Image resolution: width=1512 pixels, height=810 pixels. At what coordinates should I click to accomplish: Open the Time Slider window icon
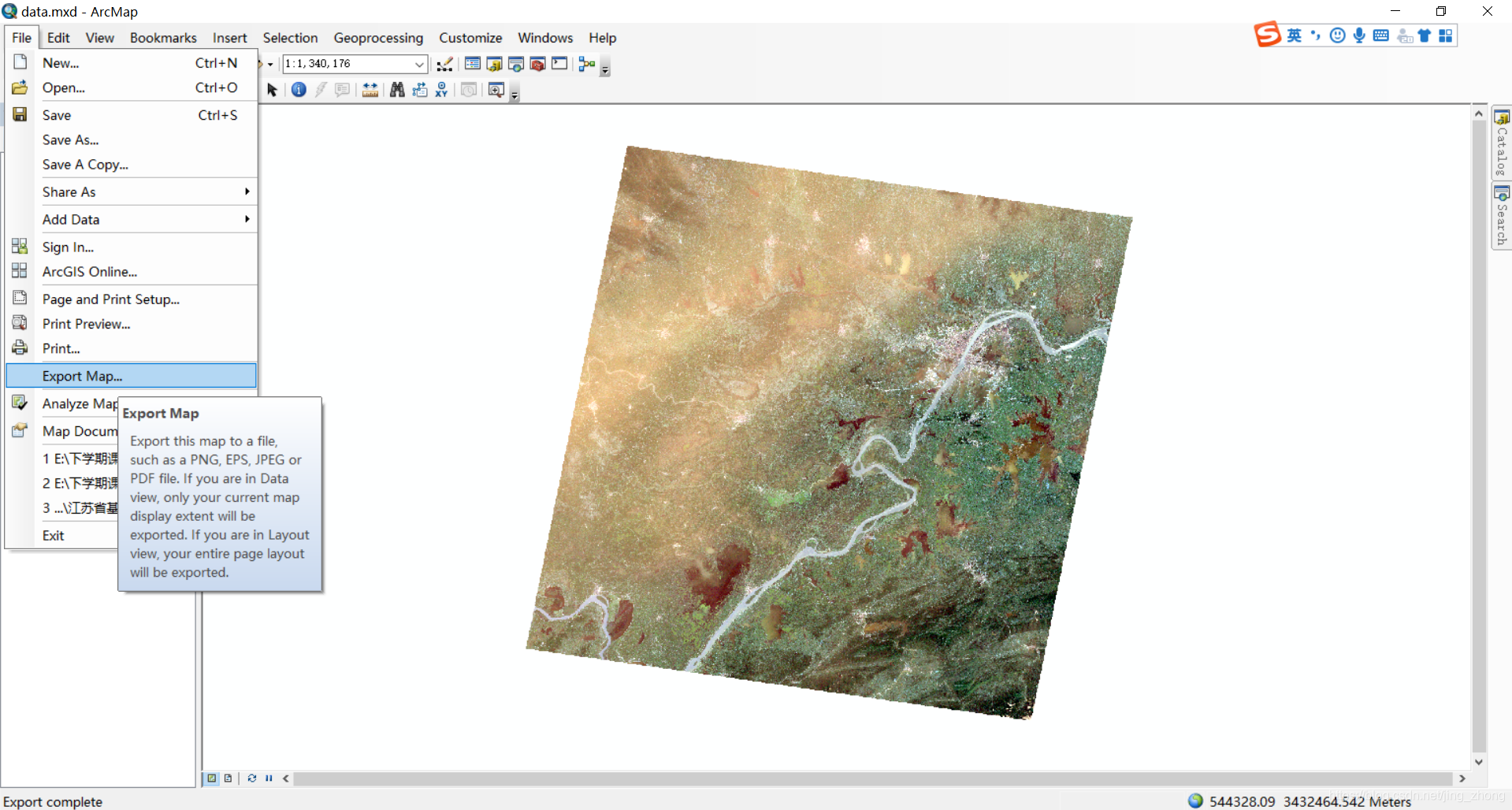coord(469,90)
